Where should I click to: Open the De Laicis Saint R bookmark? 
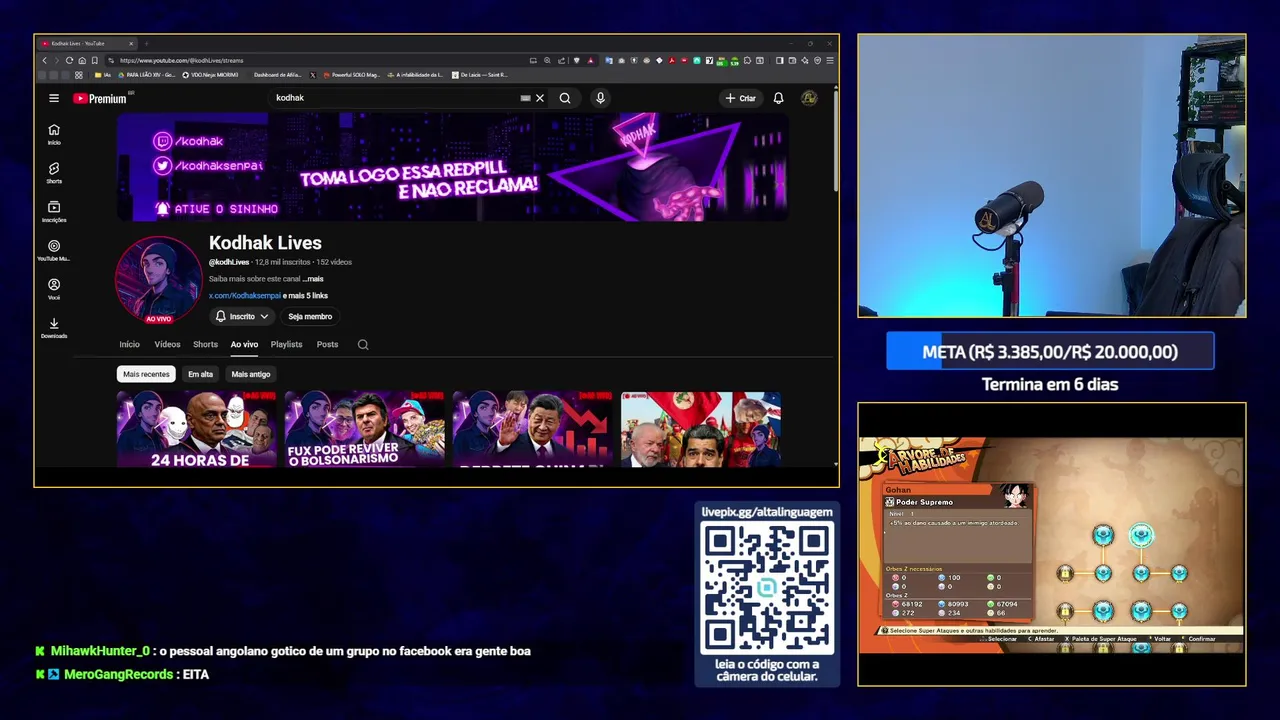point(480,75)
